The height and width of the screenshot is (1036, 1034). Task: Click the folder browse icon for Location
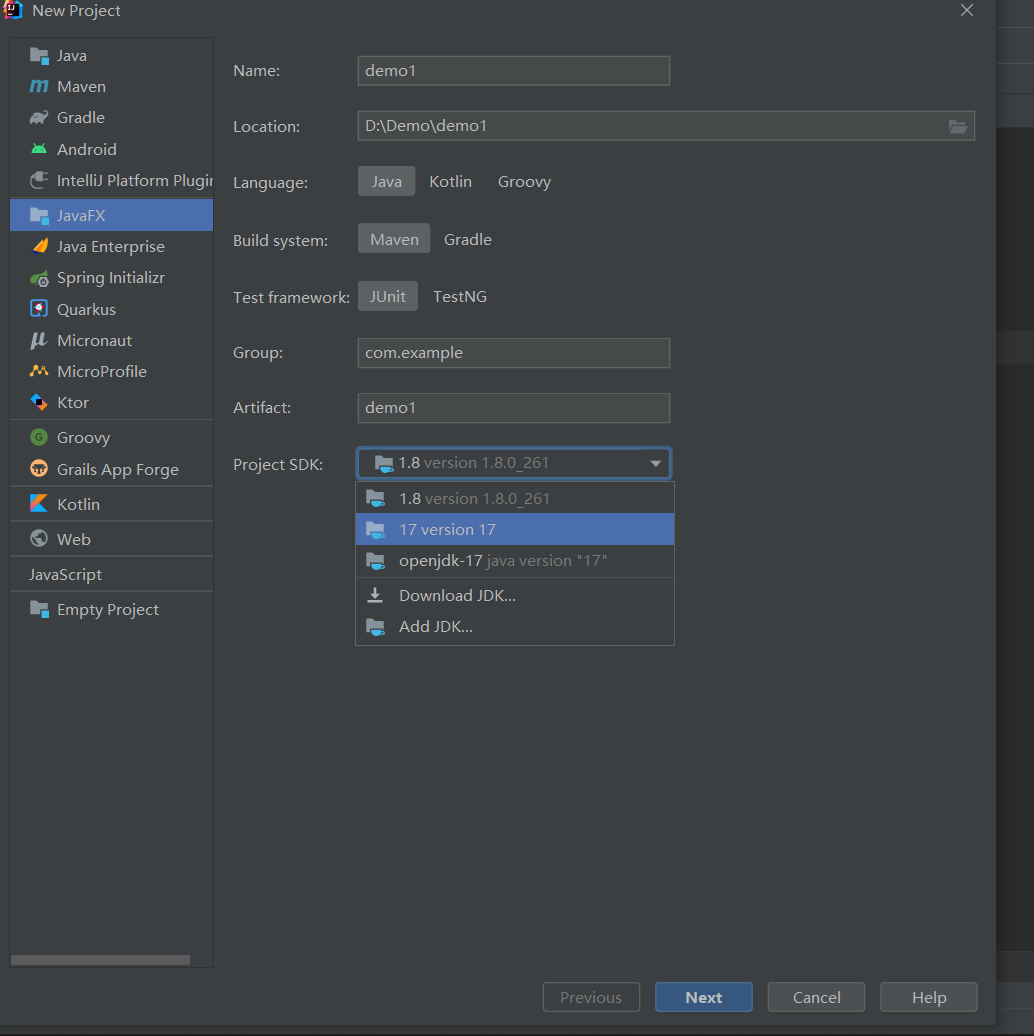957,126
